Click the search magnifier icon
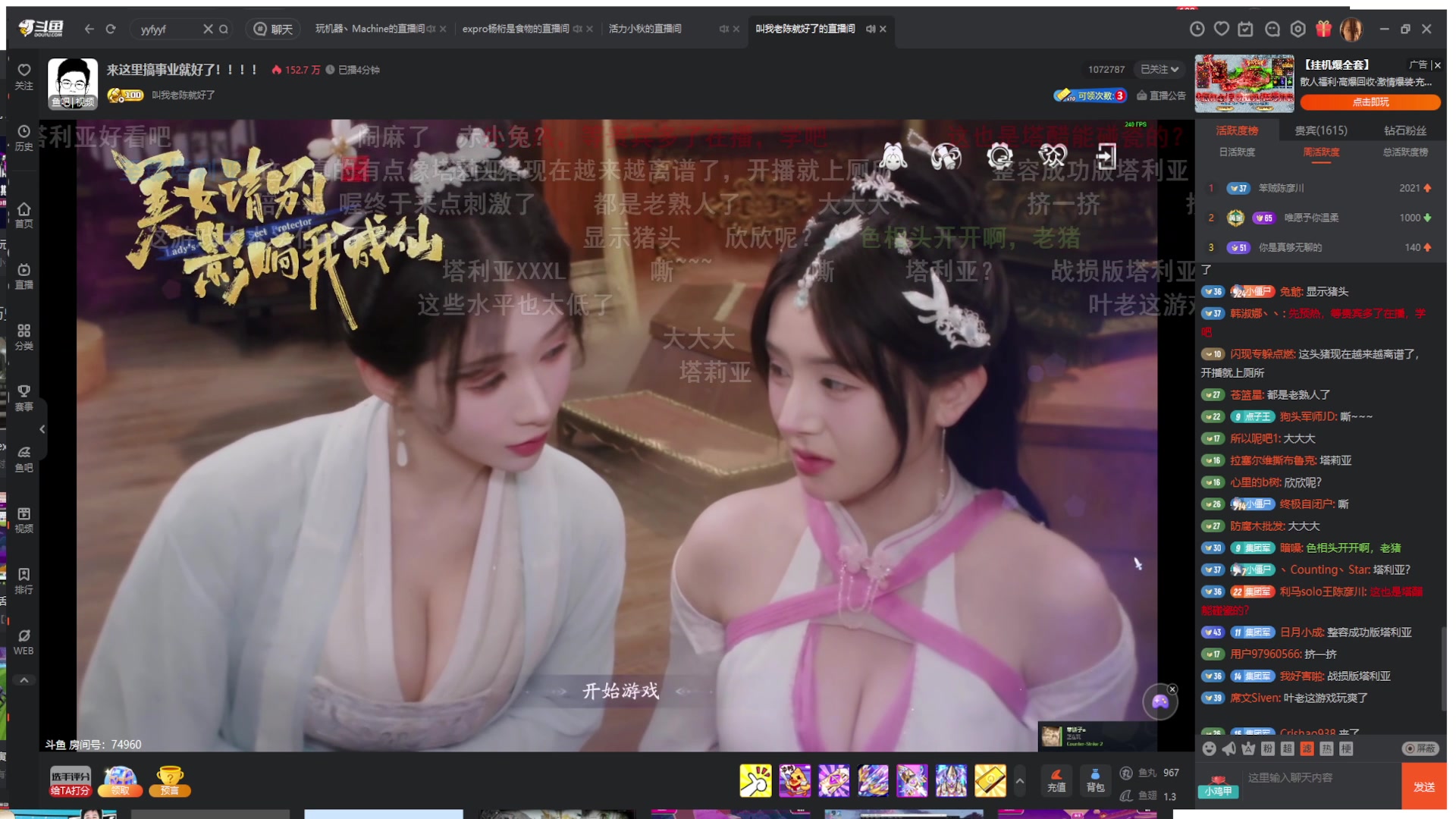The height and width of the screenshot is (819, 1456). (x=224, y=29)
